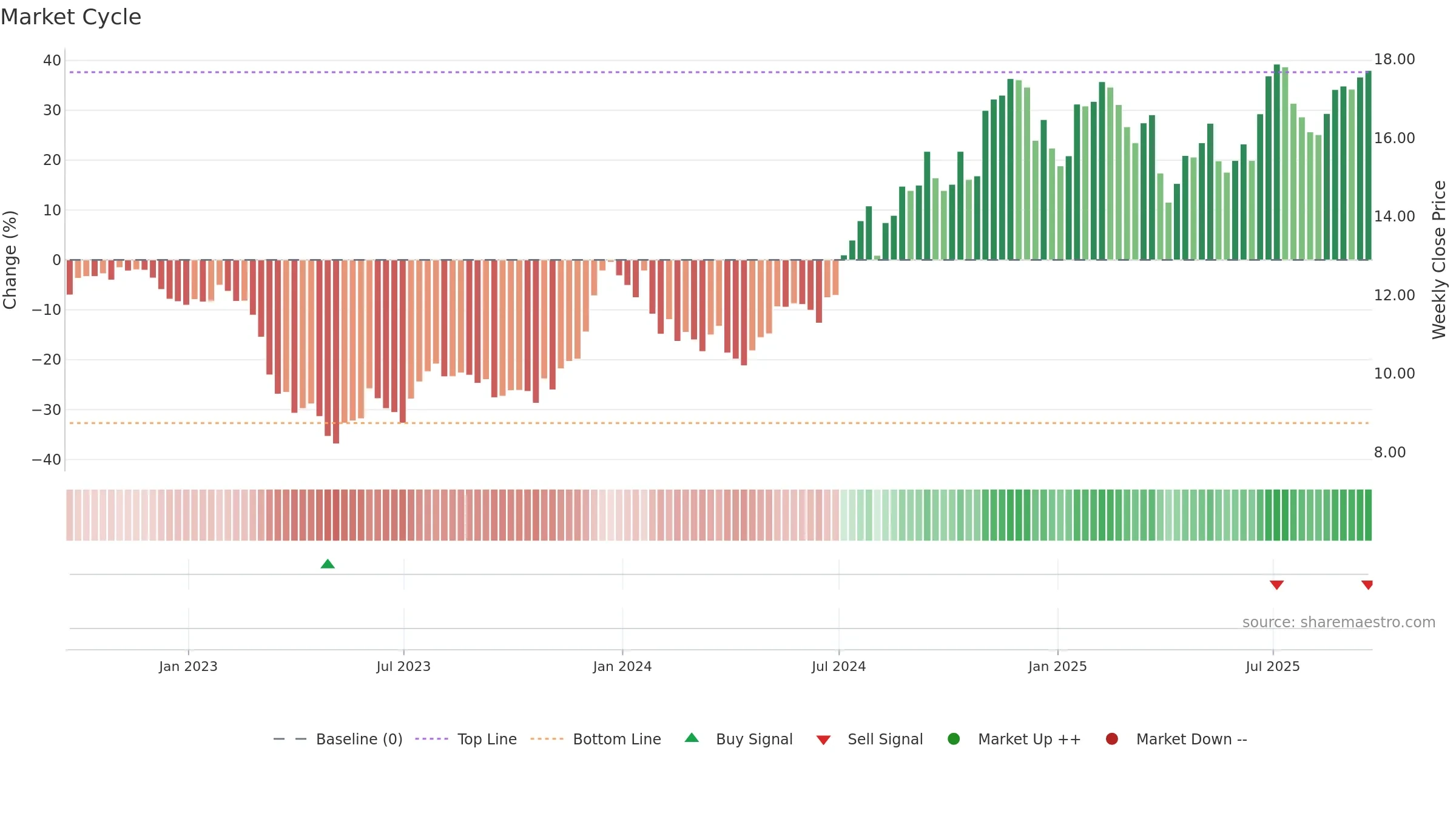Toggle the Market Down -- legend entry
This screenshot has height=819, width=1456.
pyautogui.click(x=1176, y=739)
